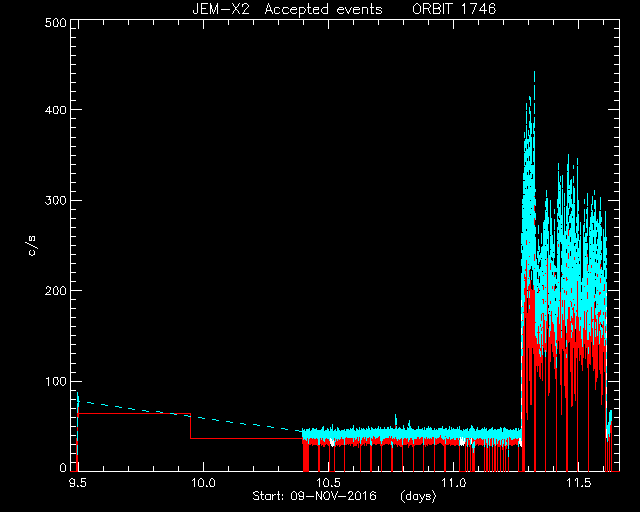The height and width of the screenshot is (512, 640).
Task: Click the 400 tick label on the y-axis
Action: pyautogui.click(x=55, y=110)
